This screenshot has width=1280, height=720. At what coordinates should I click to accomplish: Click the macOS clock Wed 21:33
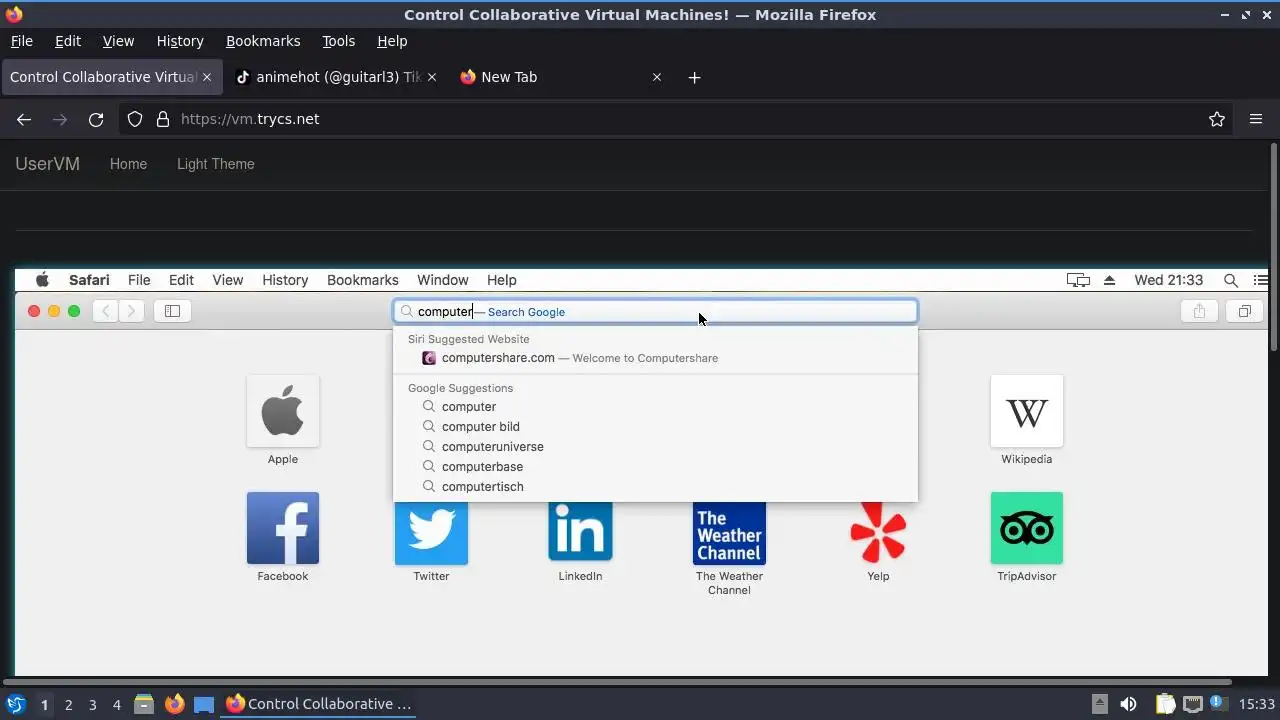point(1169,280)
